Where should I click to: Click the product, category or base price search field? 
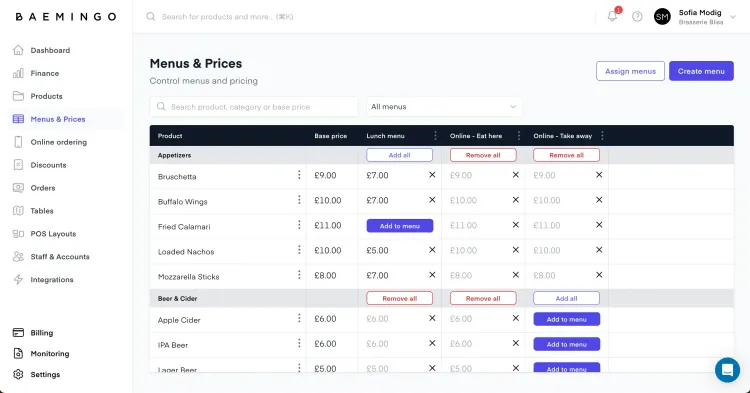pyautogui.click(x=254, y=107)
